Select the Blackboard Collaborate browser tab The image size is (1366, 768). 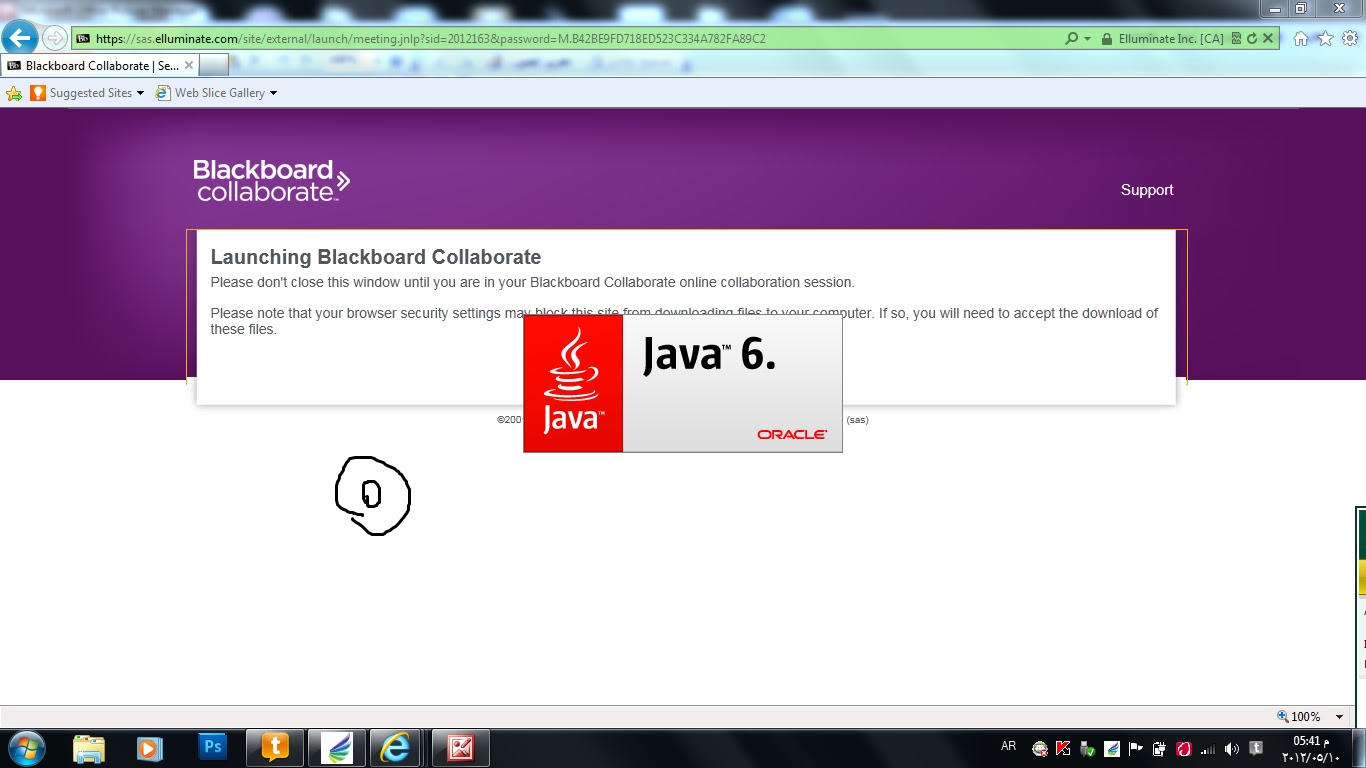pos(100,65)
